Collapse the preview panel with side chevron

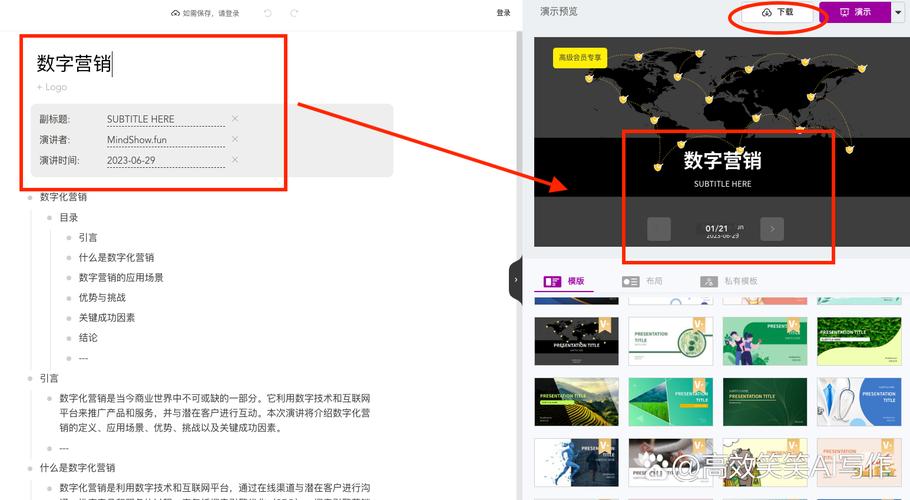(x=515, y=280)
